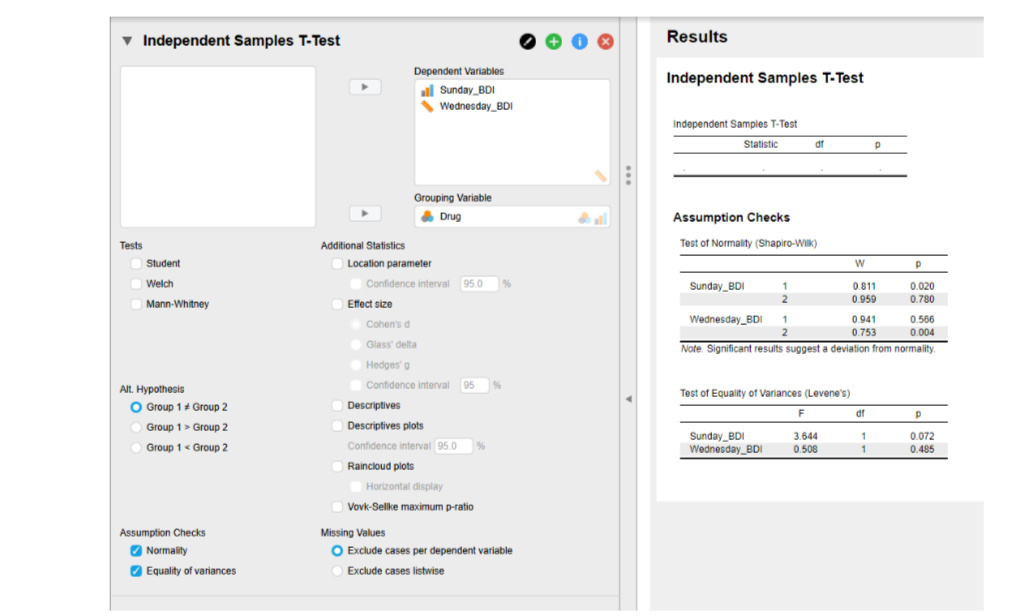The width and height of the screenshot is (1031, 616).
Task: Click arrow button to assign dependent variables
Action: coord(365,87)
